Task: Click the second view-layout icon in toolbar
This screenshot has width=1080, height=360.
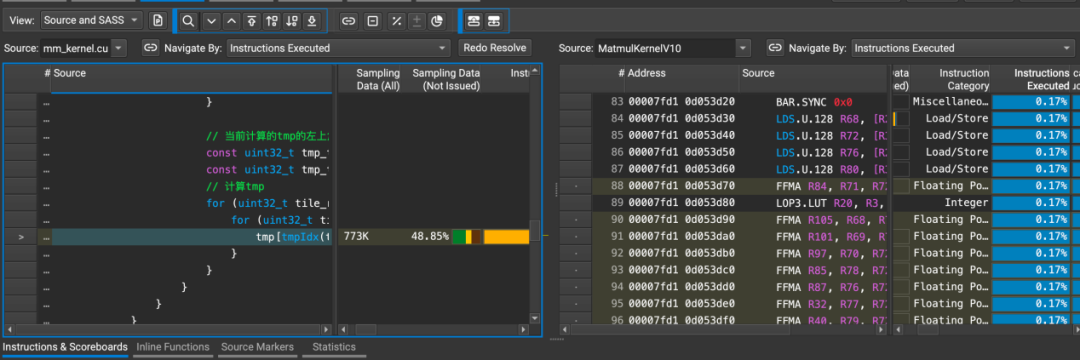Action: coord(493,21)
